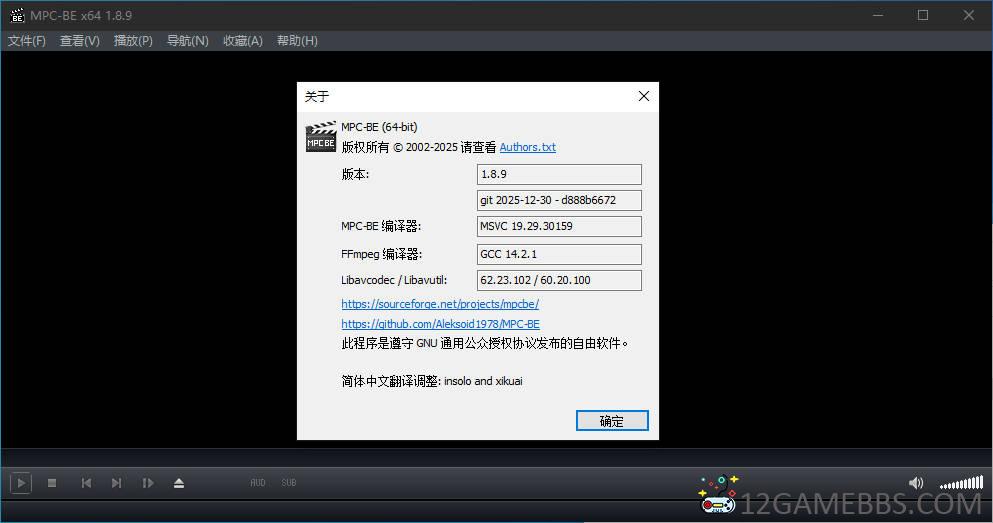Mute audio with the speaker icon
This screenshot has width=993, height=523.
pyautogui.click(x=916, y=483)
